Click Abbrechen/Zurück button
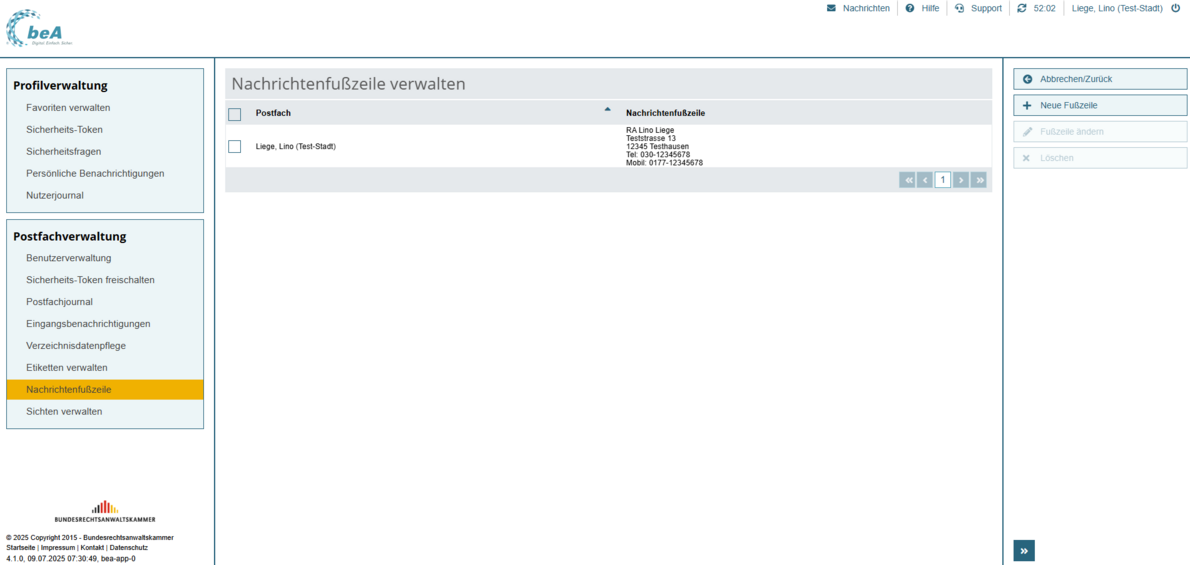The width and height of the screenshot is (1190, 565). pyautogui.click(x=1100, y=79)
